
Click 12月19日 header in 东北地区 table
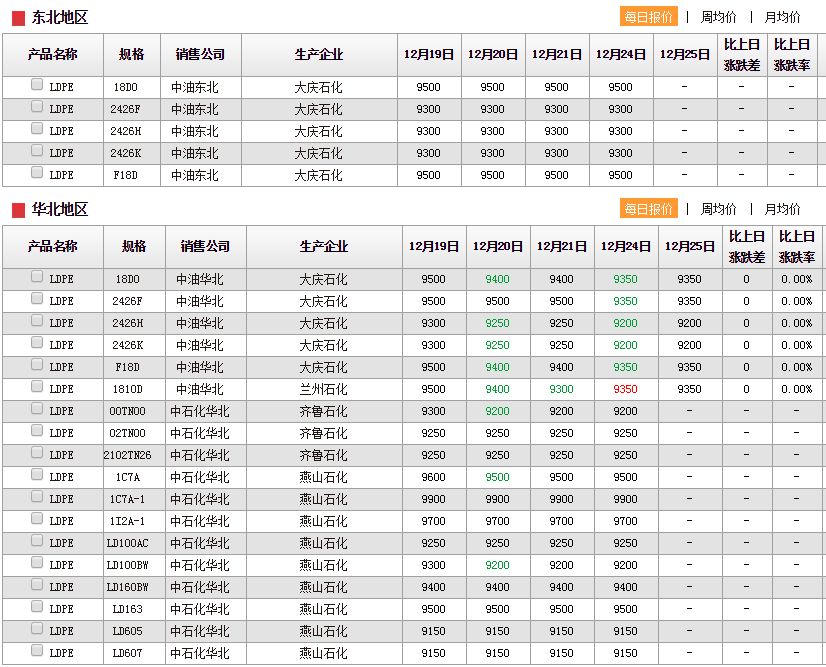click(x=429, y=55)
